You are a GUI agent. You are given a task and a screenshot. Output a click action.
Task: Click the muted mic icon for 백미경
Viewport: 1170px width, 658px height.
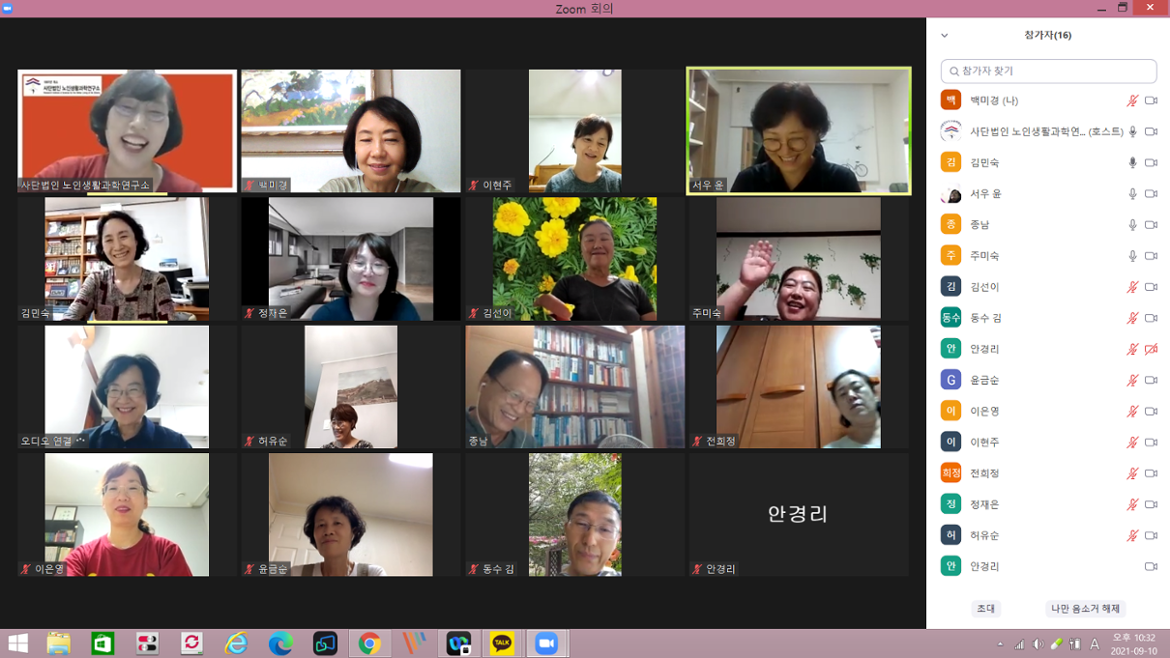click(x=1132, y=101)
